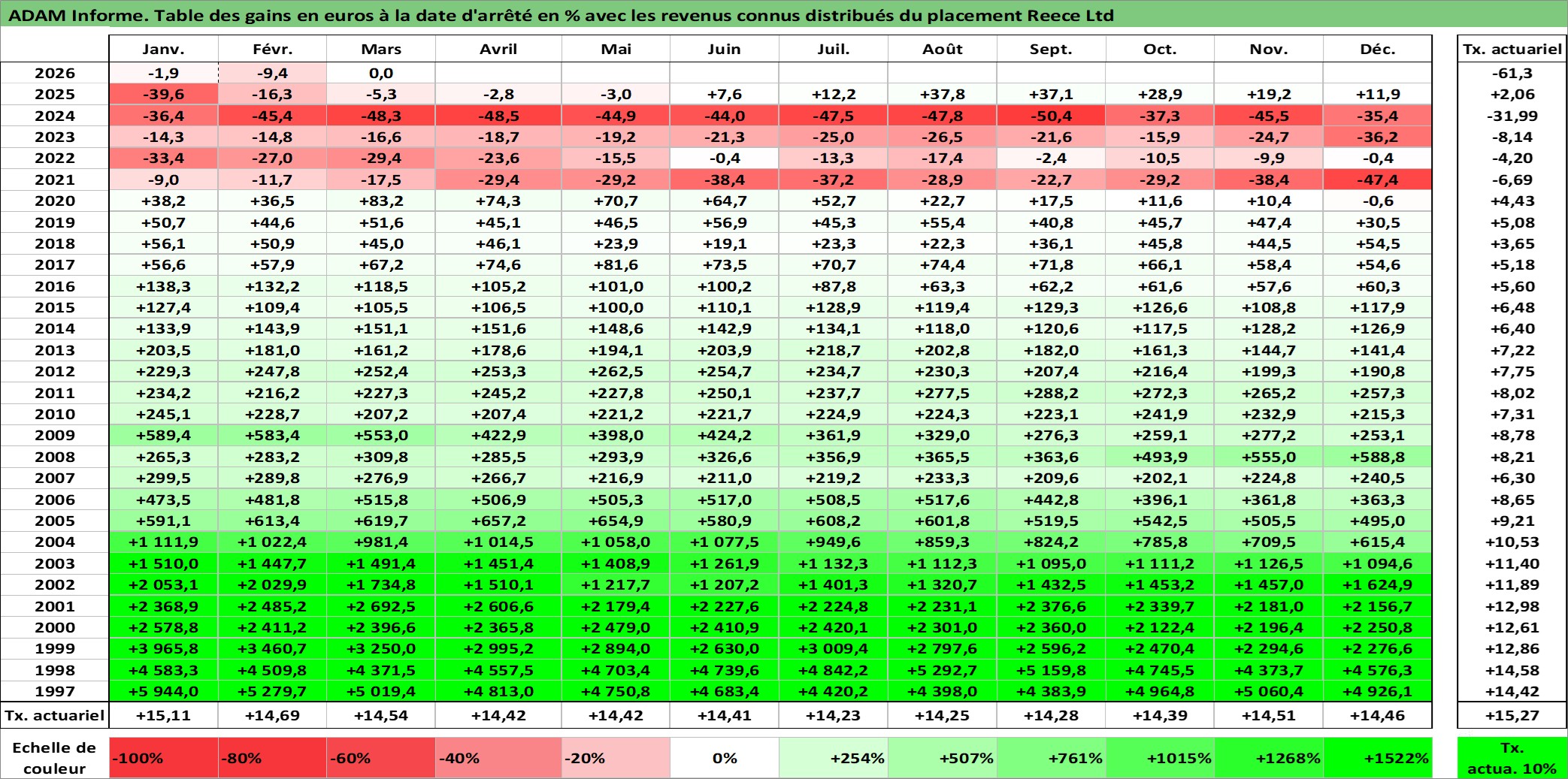Click cell value +81,6 for May 2017

coord(616,264)
